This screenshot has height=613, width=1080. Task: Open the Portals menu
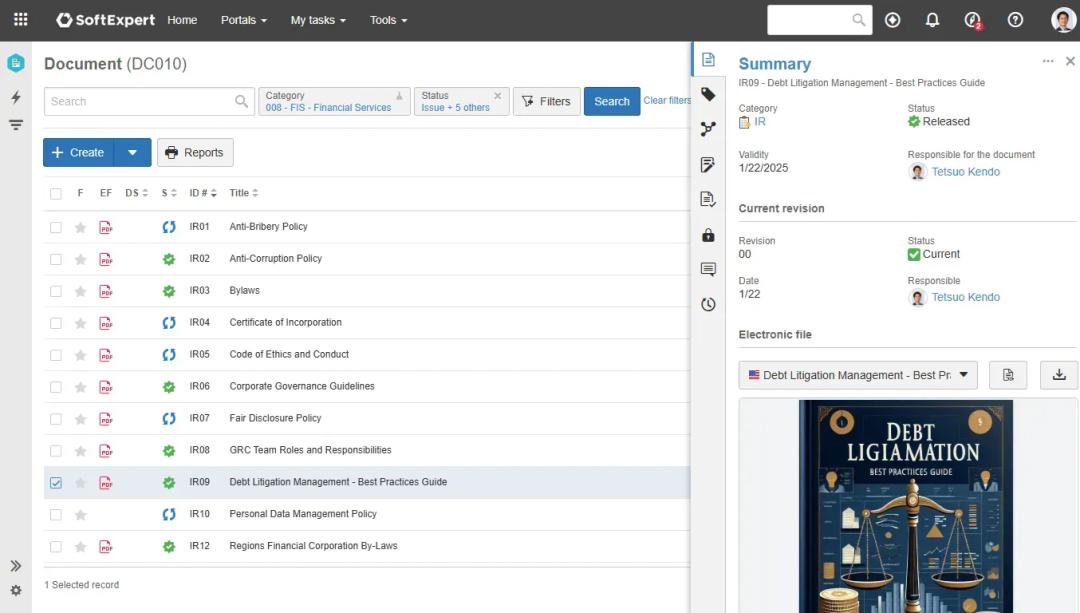(244, 20)
